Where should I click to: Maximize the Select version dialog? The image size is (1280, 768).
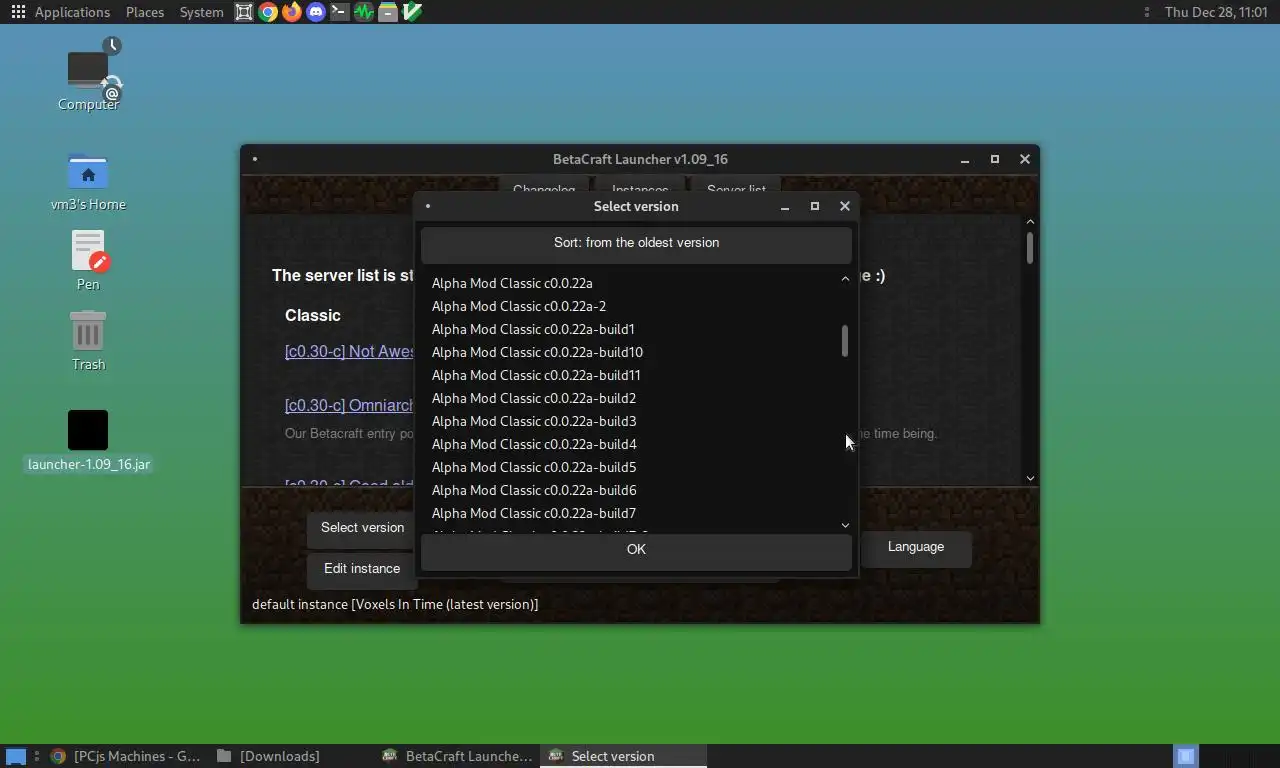815,206
